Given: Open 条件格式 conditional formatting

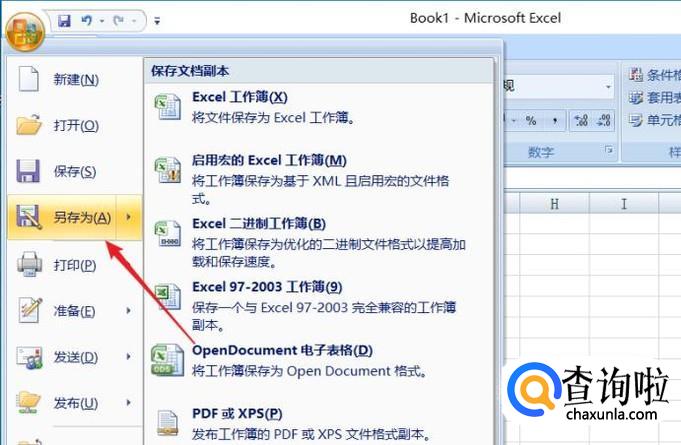Looking at the screenshot, I should 655,74.
